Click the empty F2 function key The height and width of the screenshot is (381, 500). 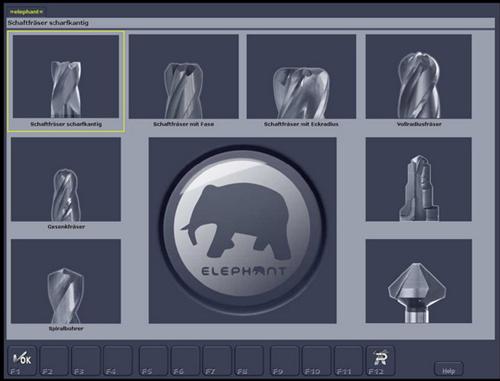coord(54,361)
